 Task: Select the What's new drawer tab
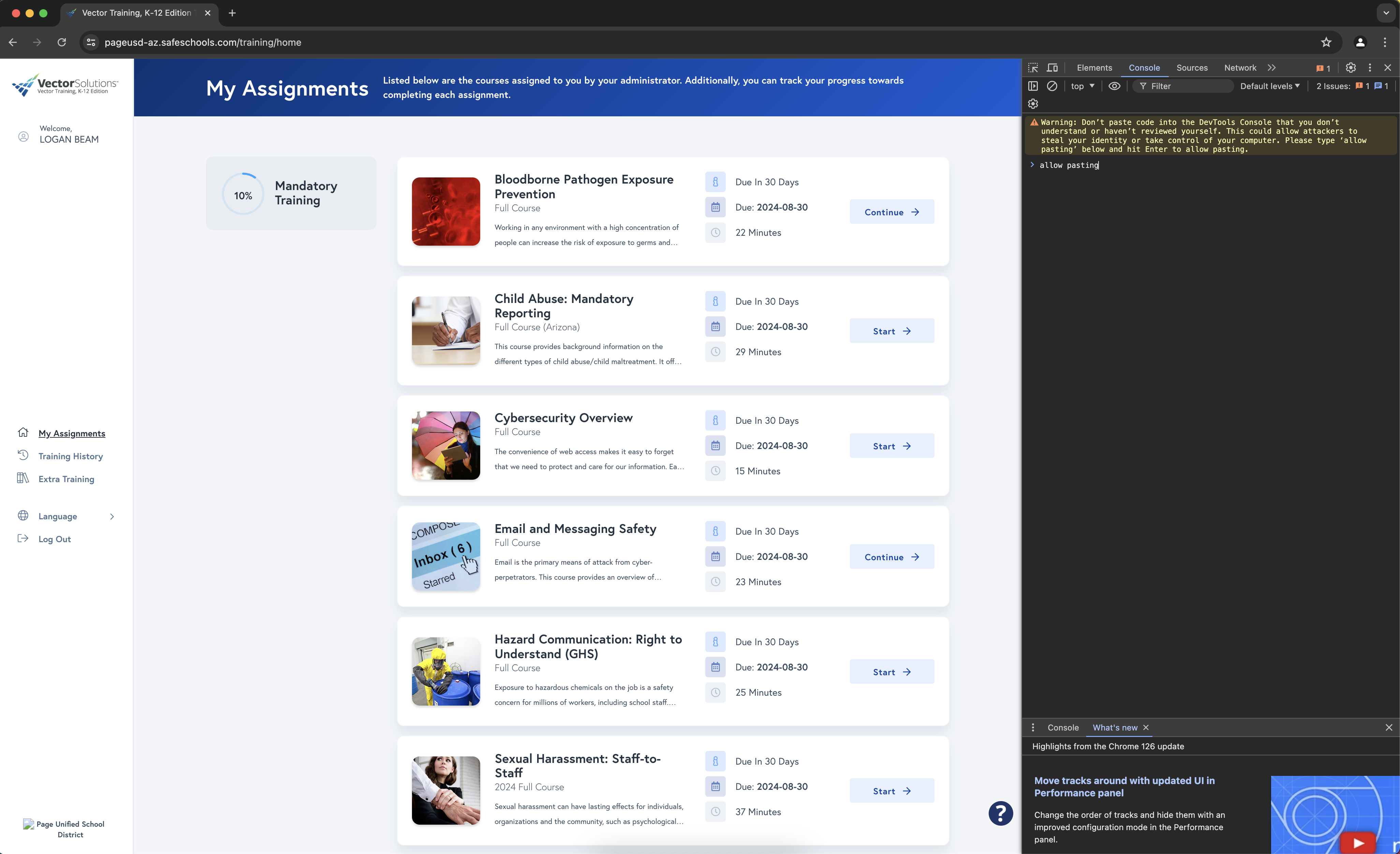[1115, 727]
